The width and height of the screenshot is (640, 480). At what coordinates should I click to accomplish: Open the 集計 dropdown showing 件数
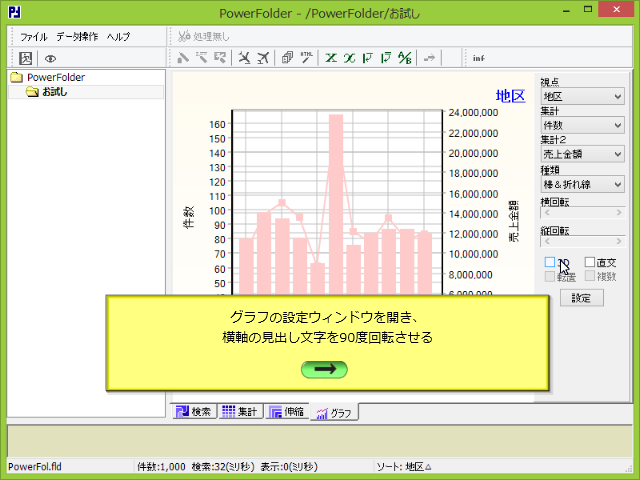(582, 125)
